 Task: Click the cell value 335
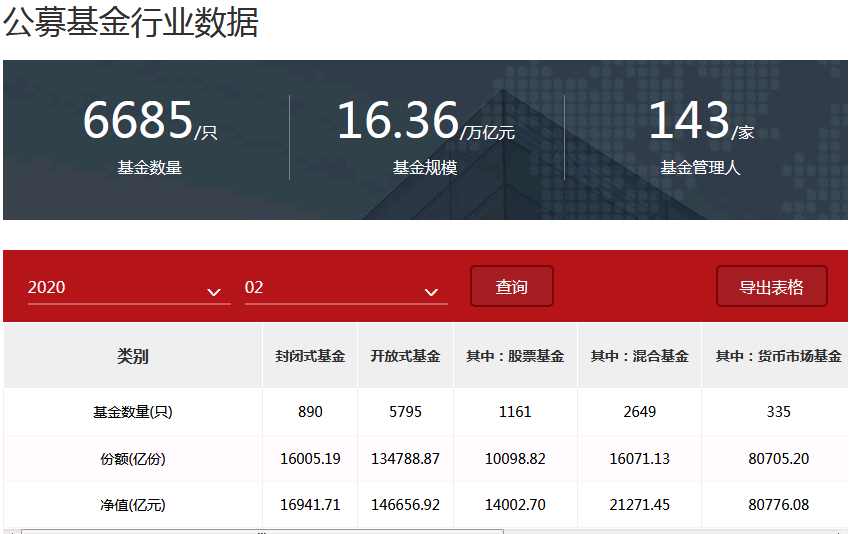778,412
